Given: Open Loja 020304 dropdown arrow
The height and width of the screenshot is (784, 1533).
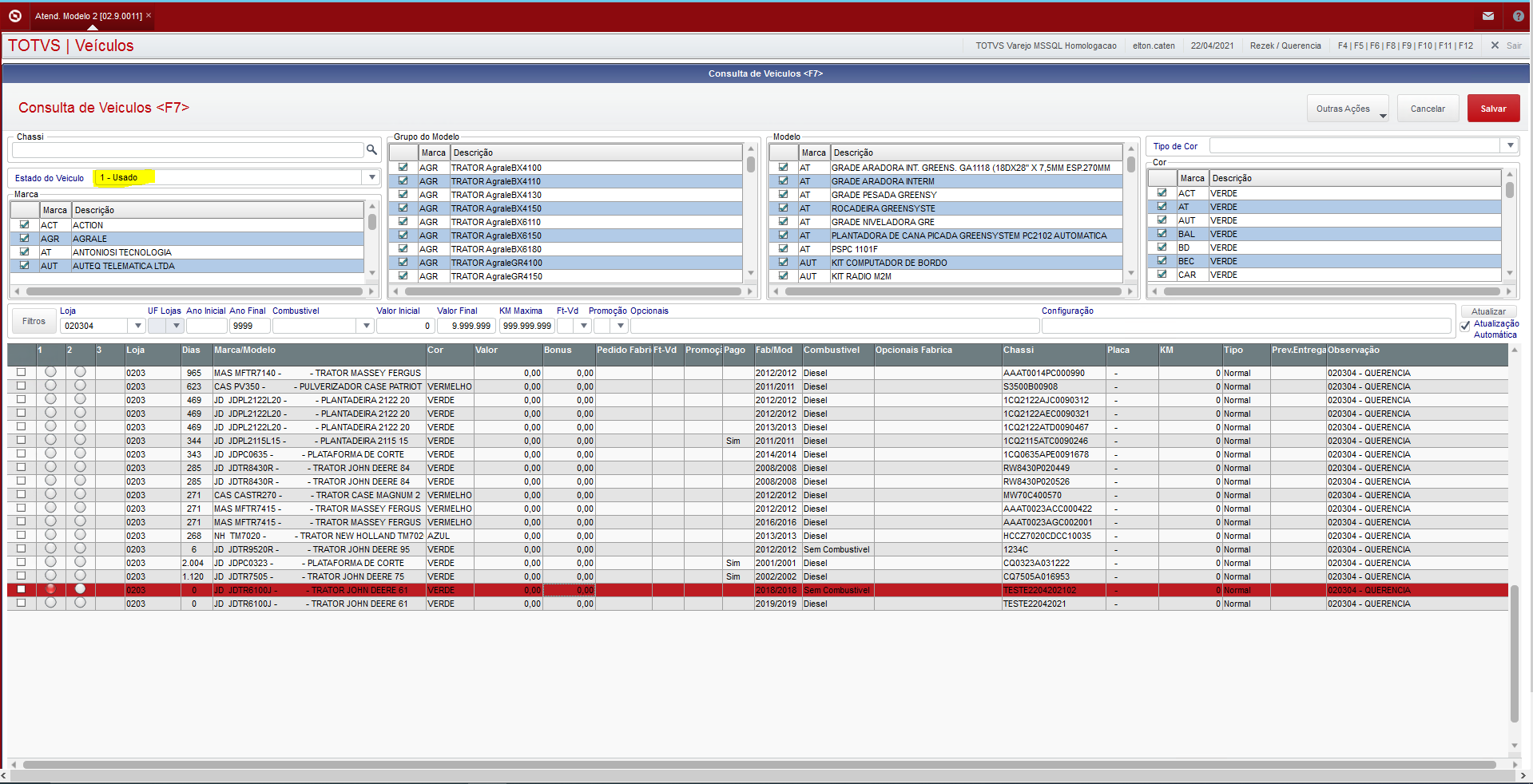Looking at the screenshot, I should (137, 326).
